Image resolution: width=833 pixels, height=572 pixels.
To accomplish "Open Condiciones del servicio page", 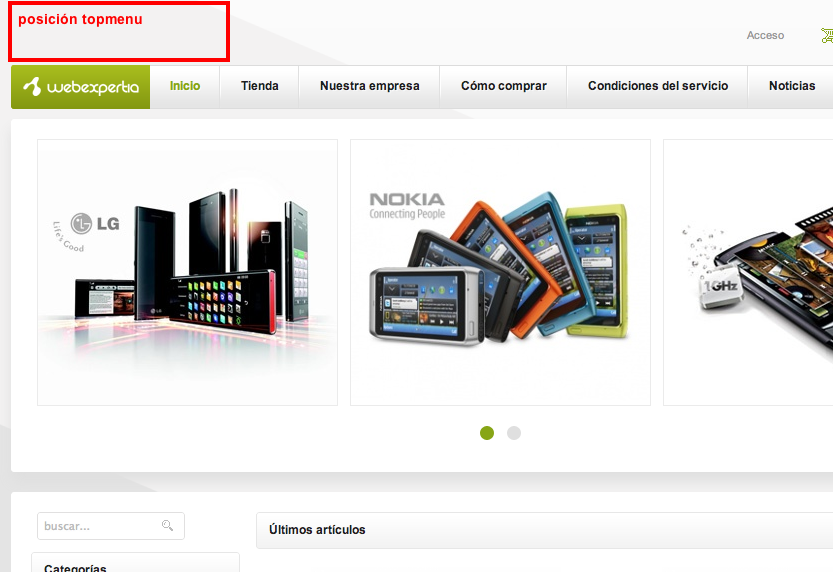I will tap(658, 86).
